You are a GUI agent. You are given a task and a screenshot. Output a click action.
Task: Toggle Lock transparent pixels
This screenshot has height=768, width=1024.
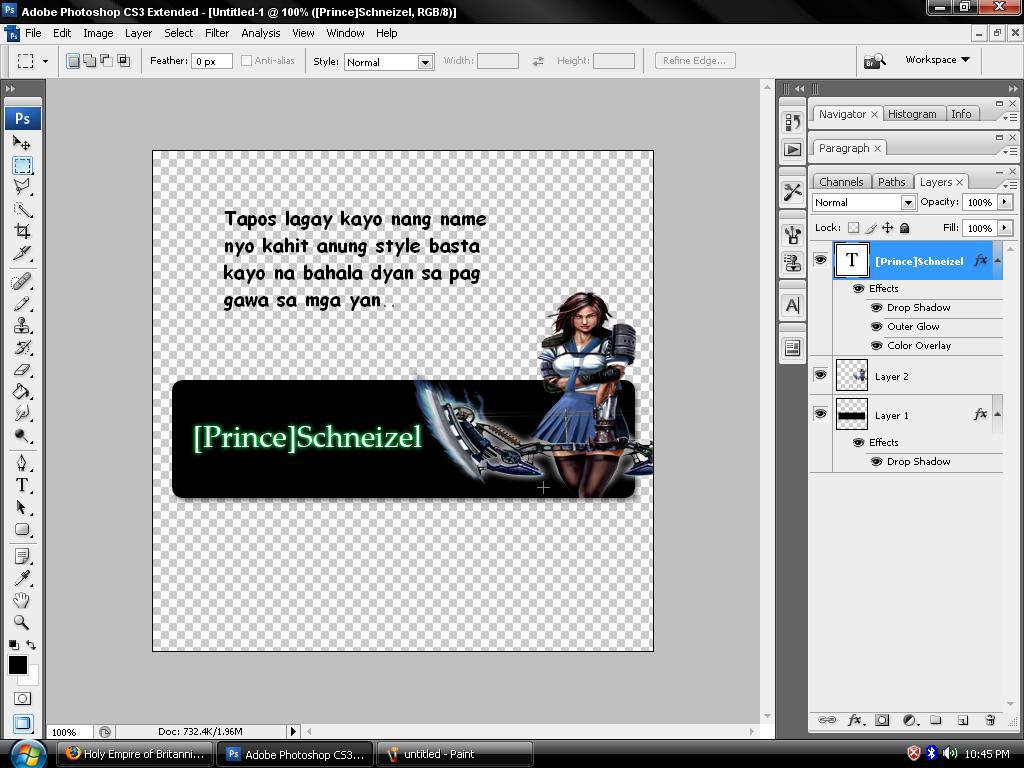pyautogui.click(x=854, y=228)
